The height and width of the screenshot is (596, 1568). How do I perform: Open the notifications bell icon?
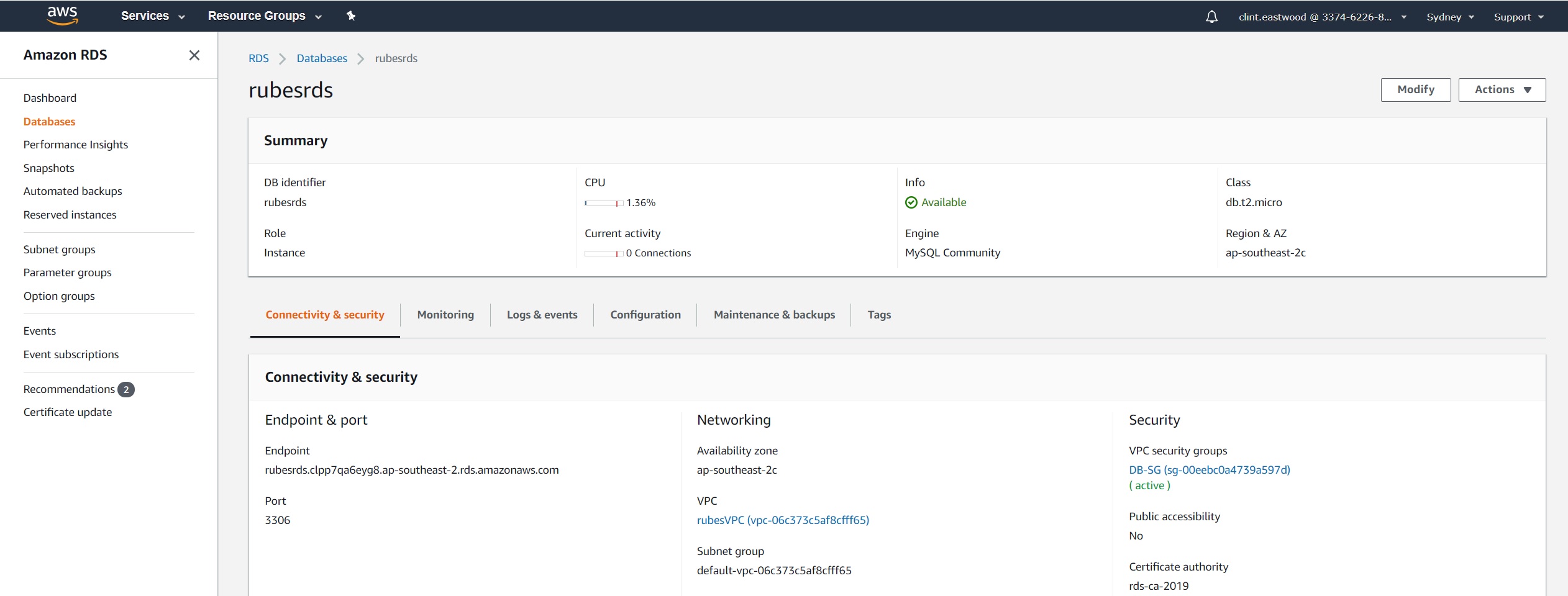[1211, 17]
